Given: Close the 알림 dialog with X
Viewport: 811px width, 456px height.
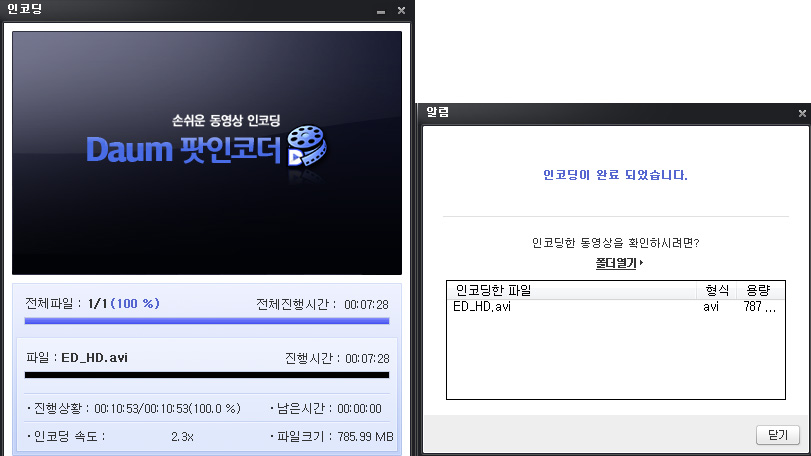Looking at the screenshot, I should click(x=802, y=113).
